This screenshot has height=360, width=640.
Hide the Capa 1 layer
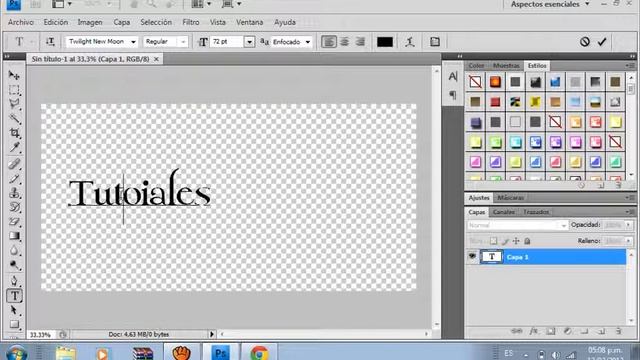pos(472,257)
